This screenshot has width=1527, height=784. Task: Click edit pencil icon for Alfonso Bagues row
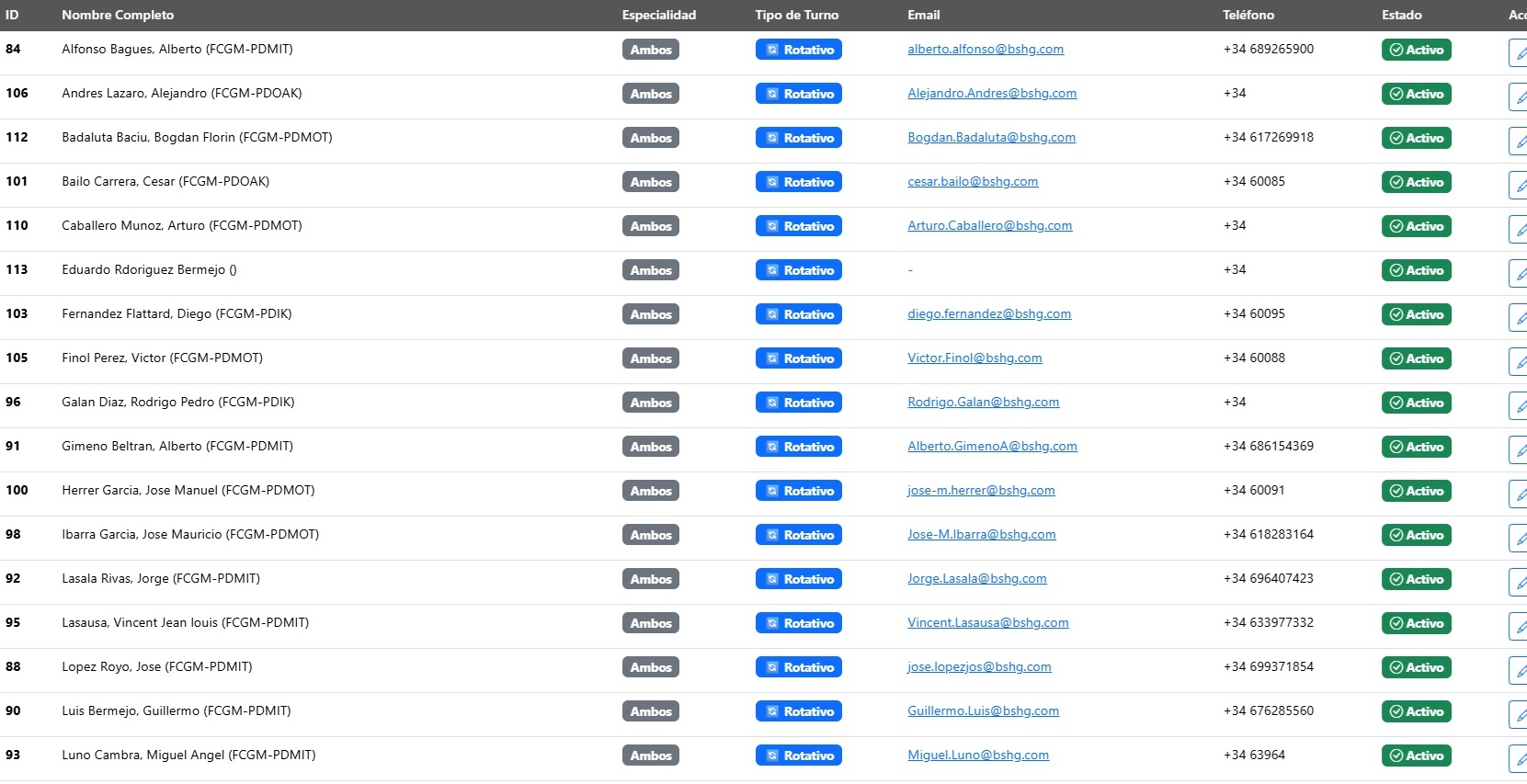(1519, 53)
